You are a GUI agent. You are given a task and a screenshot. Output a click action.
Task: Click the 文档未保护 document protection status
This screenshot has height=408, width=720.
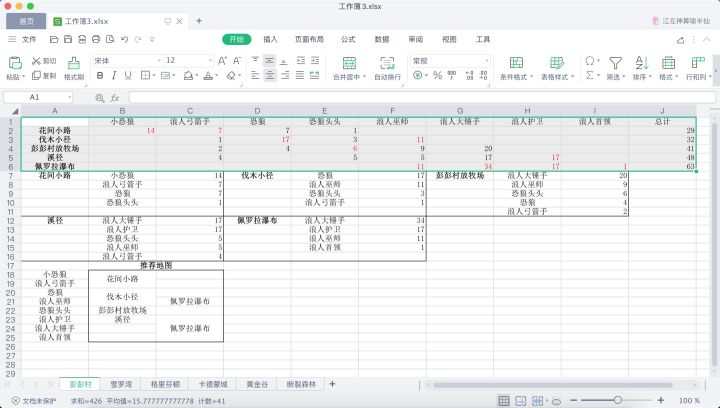coord(34,401)
